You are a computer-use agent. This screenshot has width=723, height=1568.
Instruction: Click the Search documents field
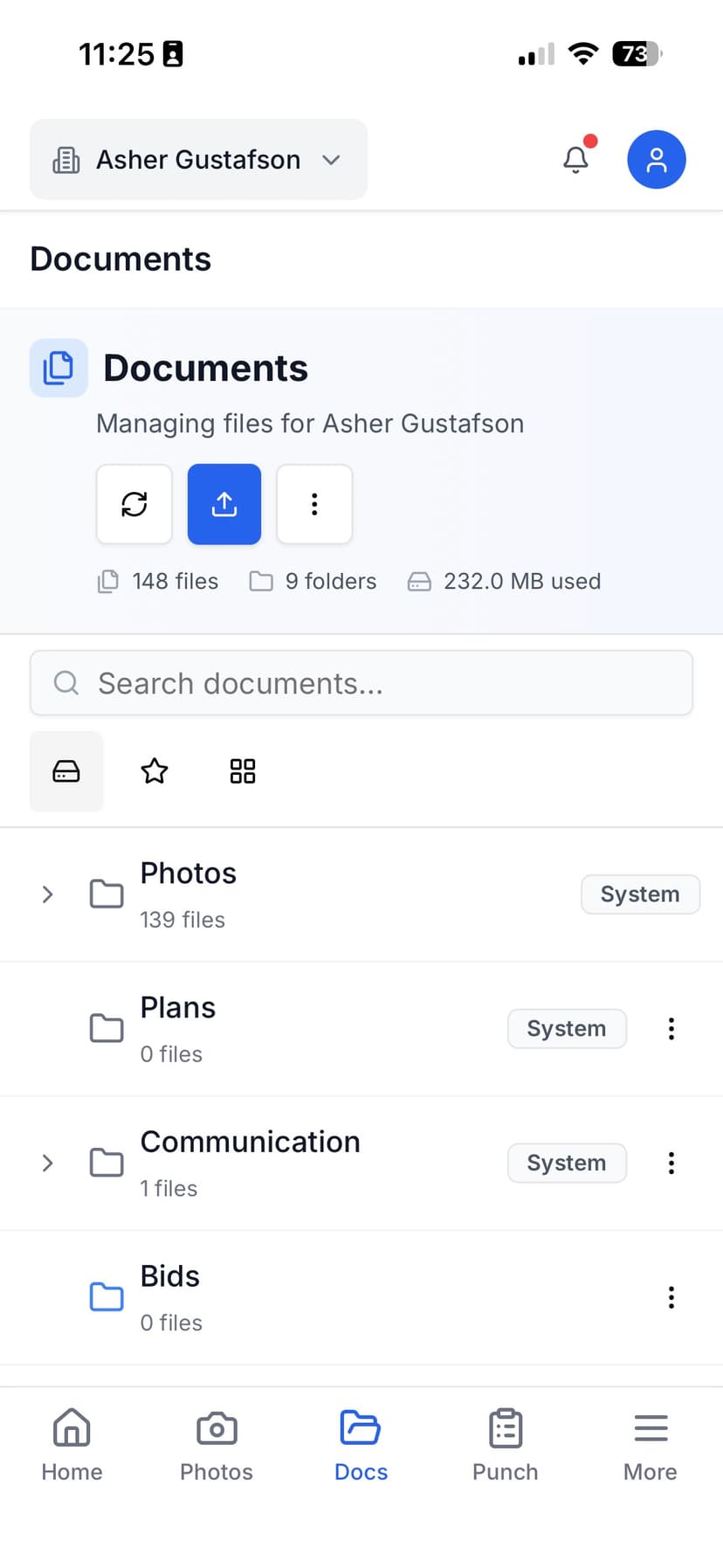[361, 683]
